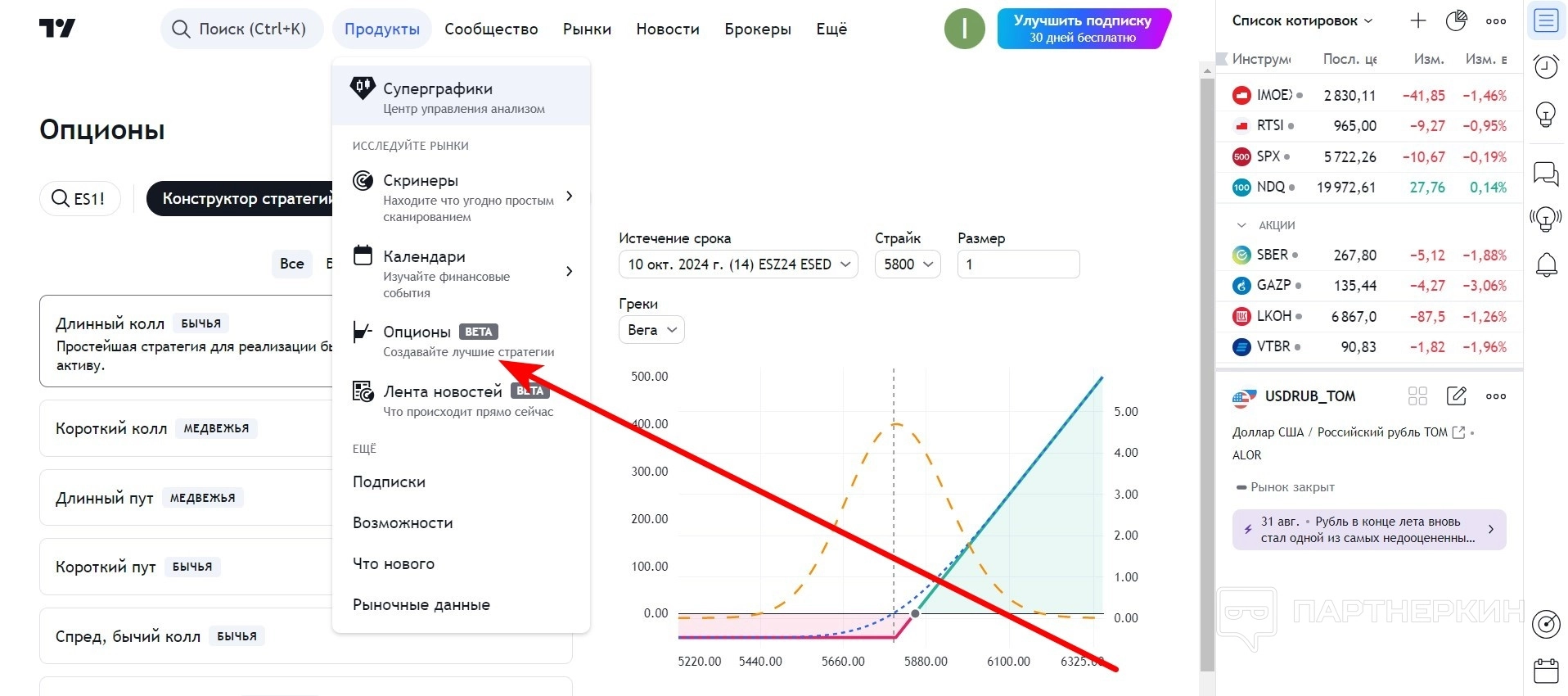Open the user profile avatar menu
This screenshot has width=1568, height=696.
pyautogui.click(x=964, y=29)
